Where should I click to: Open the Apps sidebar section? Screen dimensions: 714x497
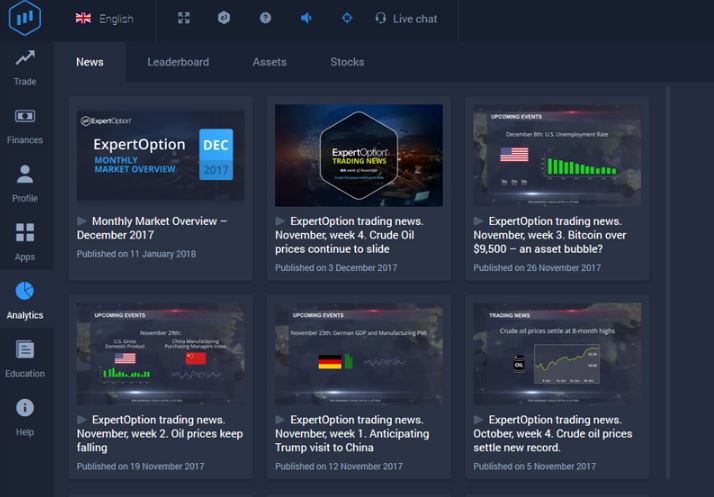point(25,242)
